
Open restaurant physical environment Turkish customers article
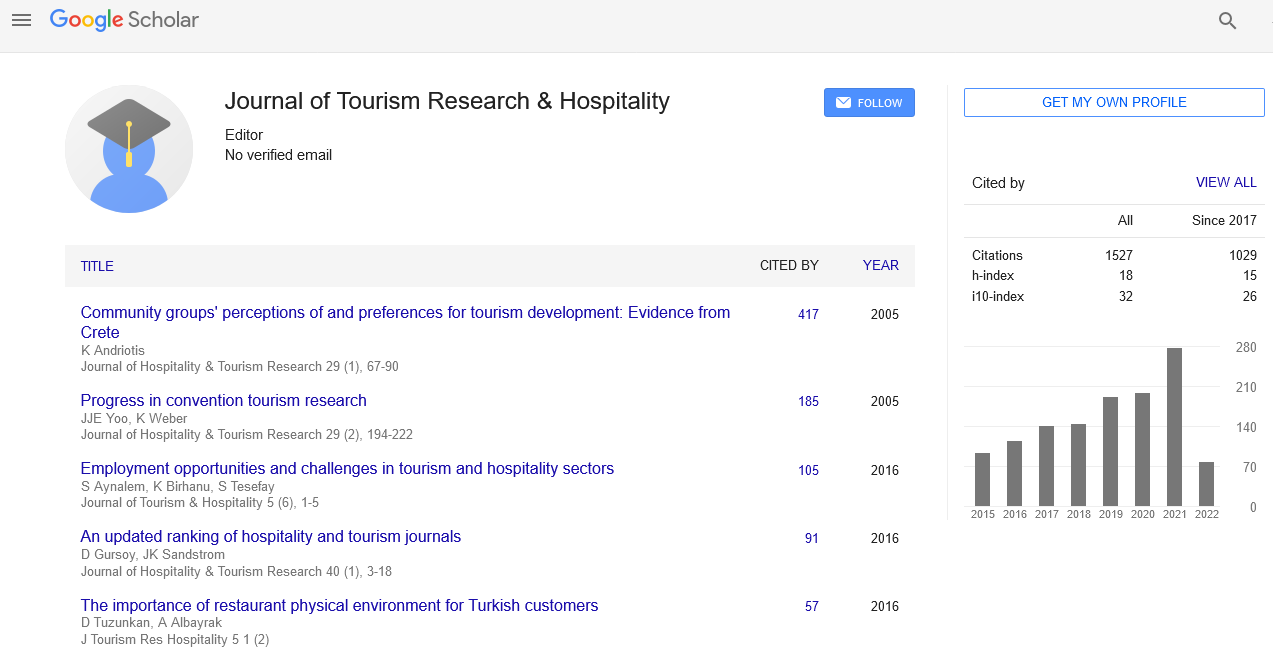click(x=339, y=605)
